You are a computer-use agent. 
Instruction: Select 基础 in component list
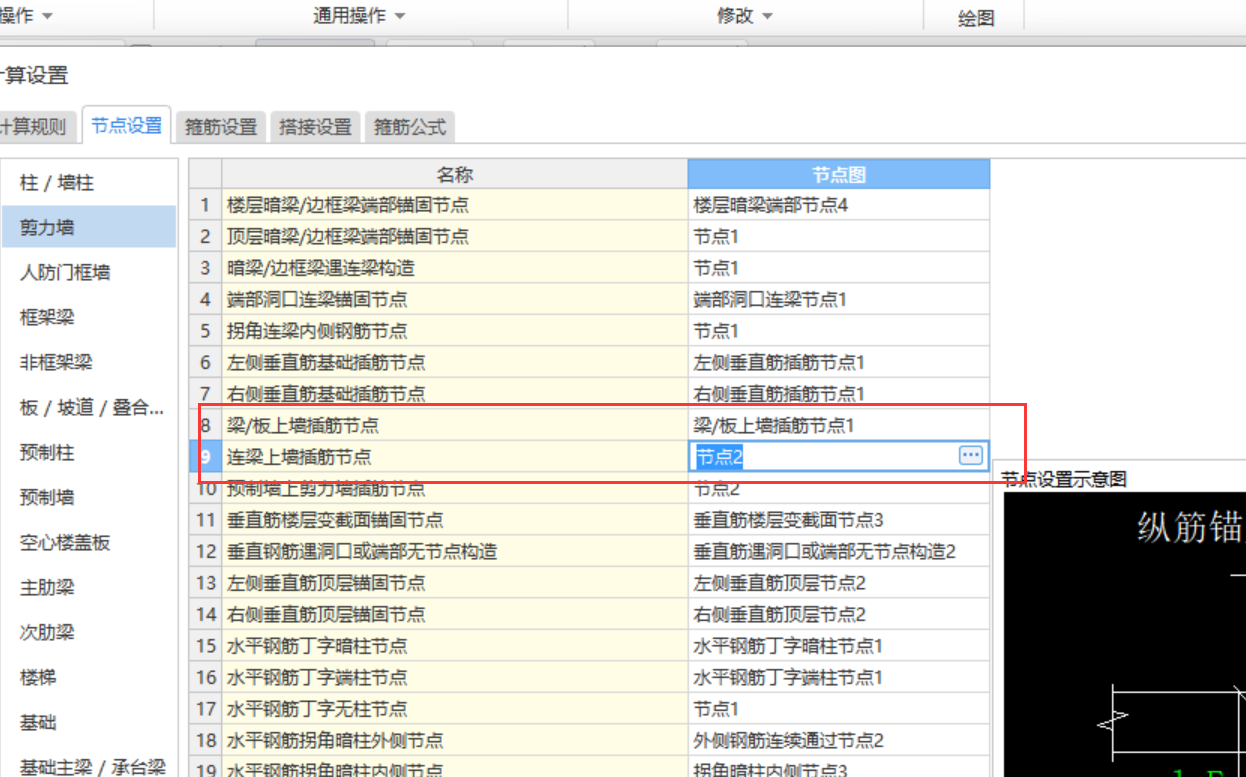tap(88, 722)
